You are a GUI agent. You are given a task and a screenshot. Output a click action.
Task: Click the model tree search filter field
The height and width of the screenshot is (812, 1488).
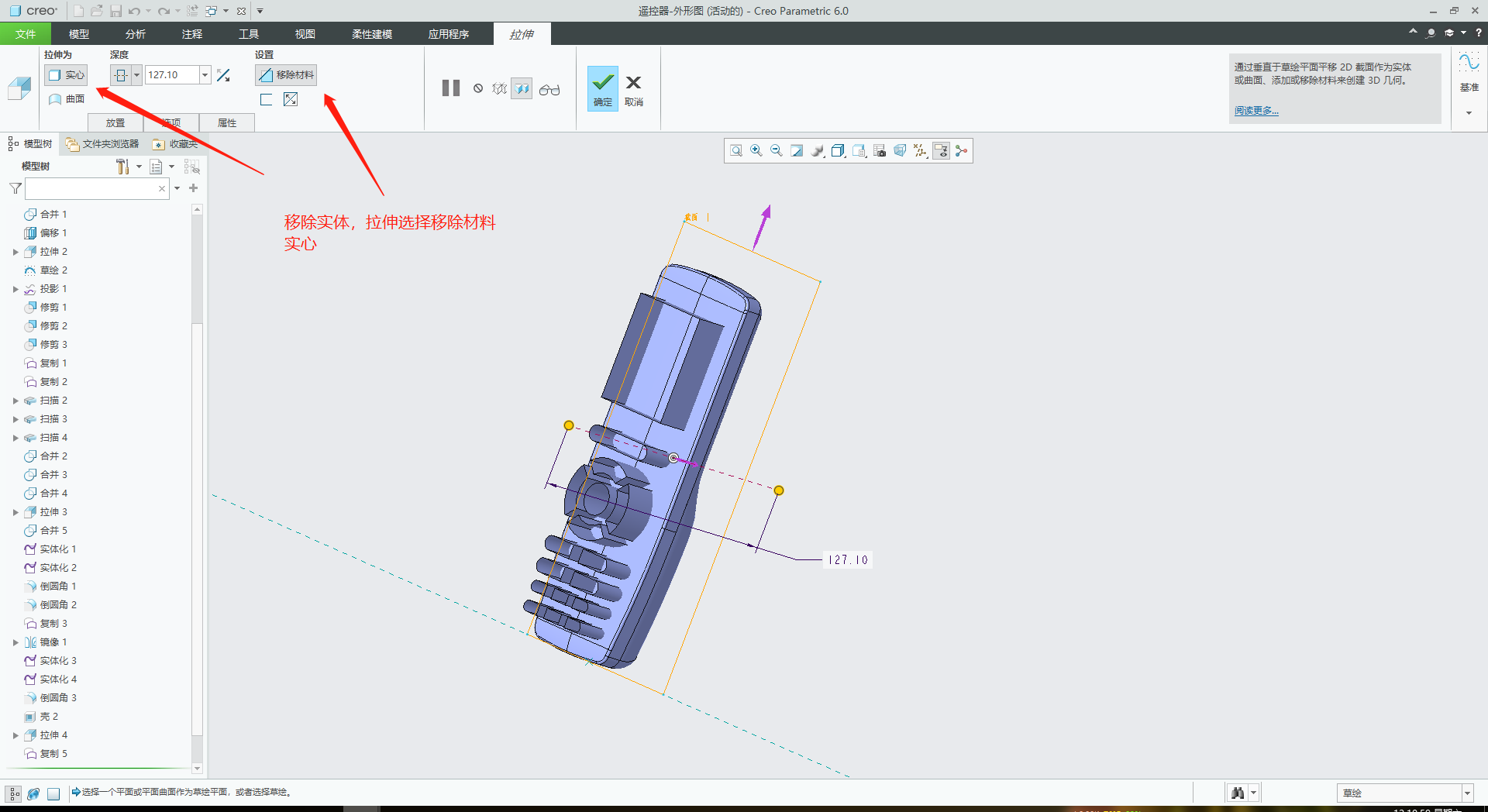(x=97, y=188)
